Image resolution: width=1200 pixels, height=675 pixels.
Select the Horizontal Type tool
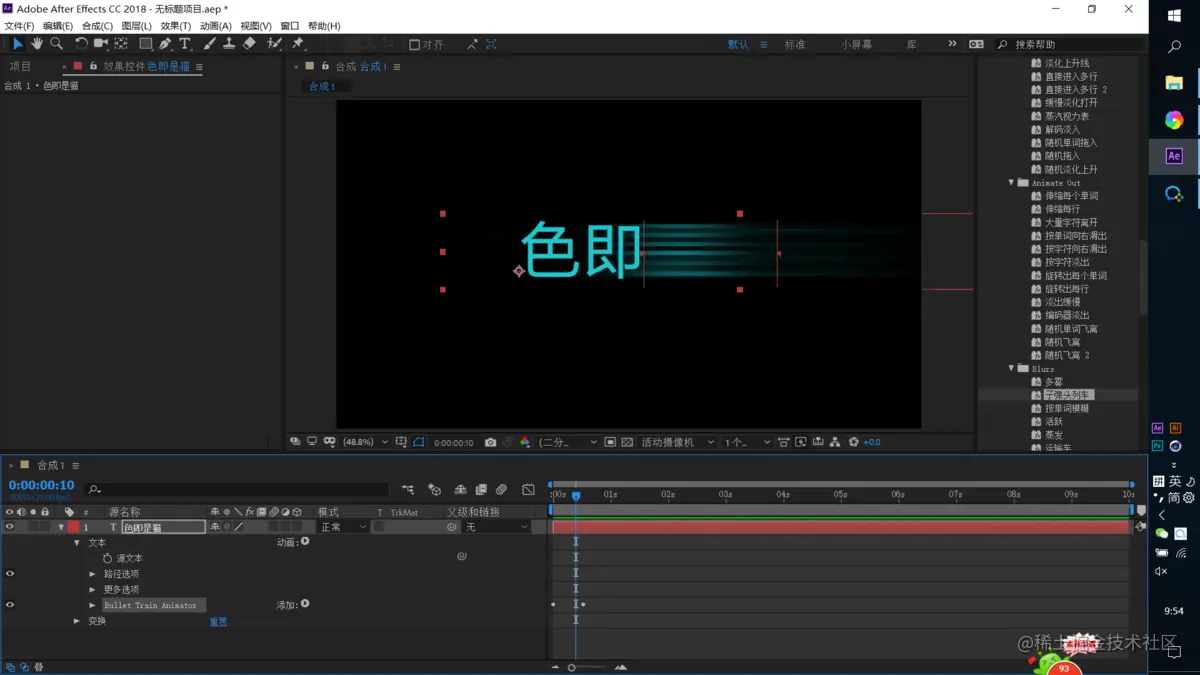[x=185, y=44]
